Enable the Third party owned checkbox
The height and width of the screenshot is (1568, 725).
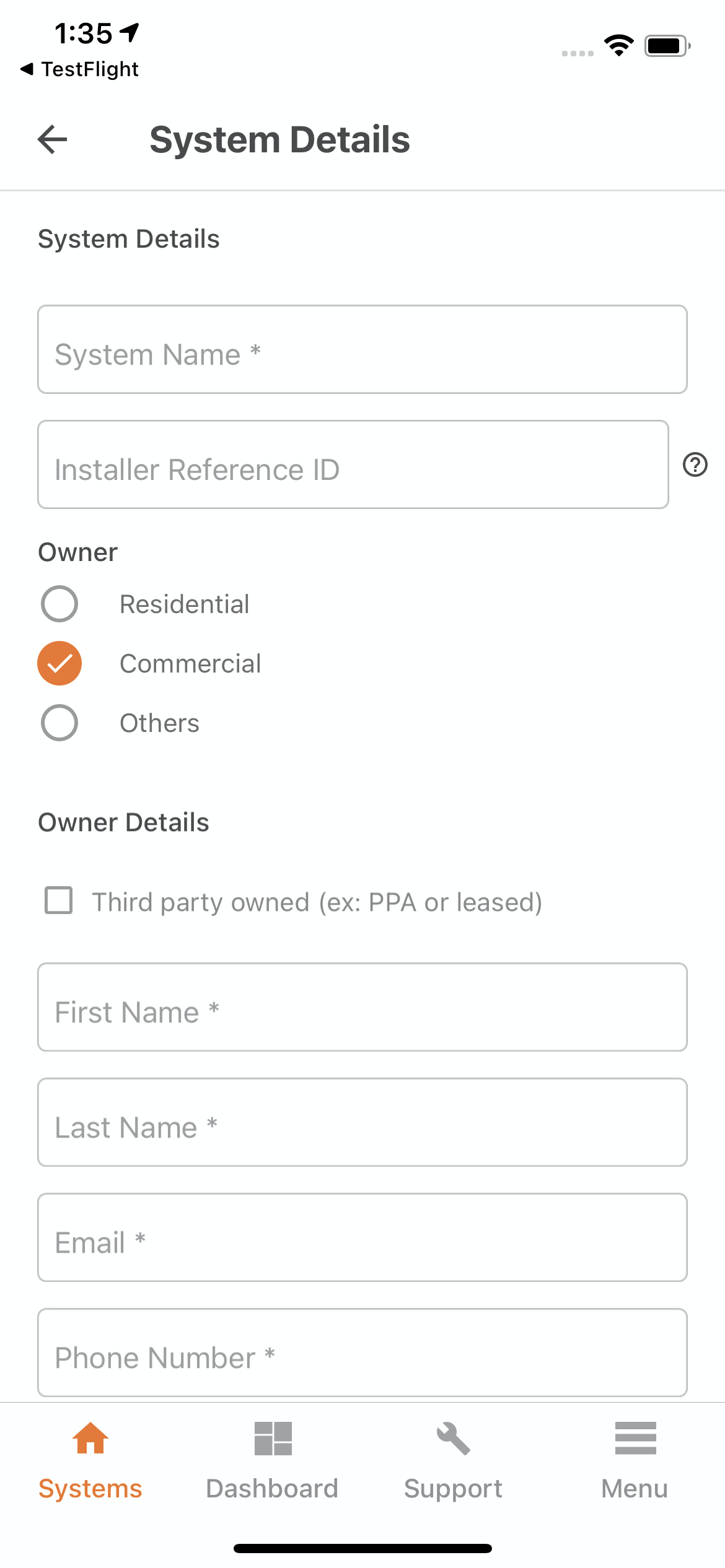[x=58, y=902]
